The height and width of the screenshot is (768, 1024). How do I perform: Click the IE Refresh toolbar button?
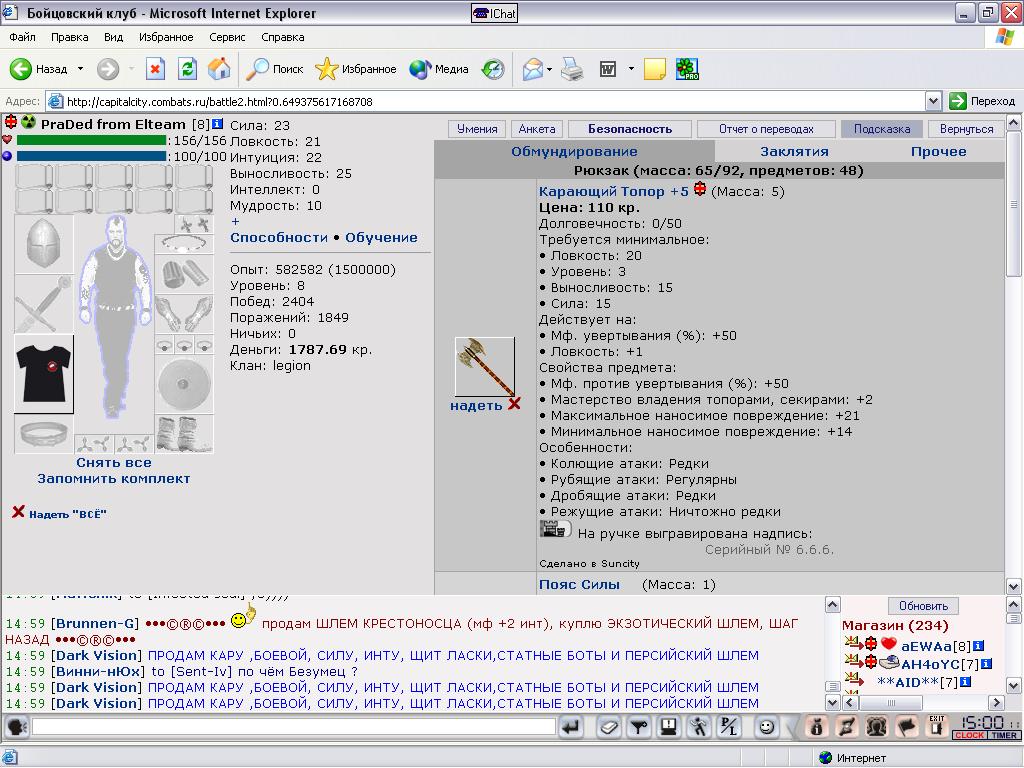pyautogui.click(x=187, y=69)
